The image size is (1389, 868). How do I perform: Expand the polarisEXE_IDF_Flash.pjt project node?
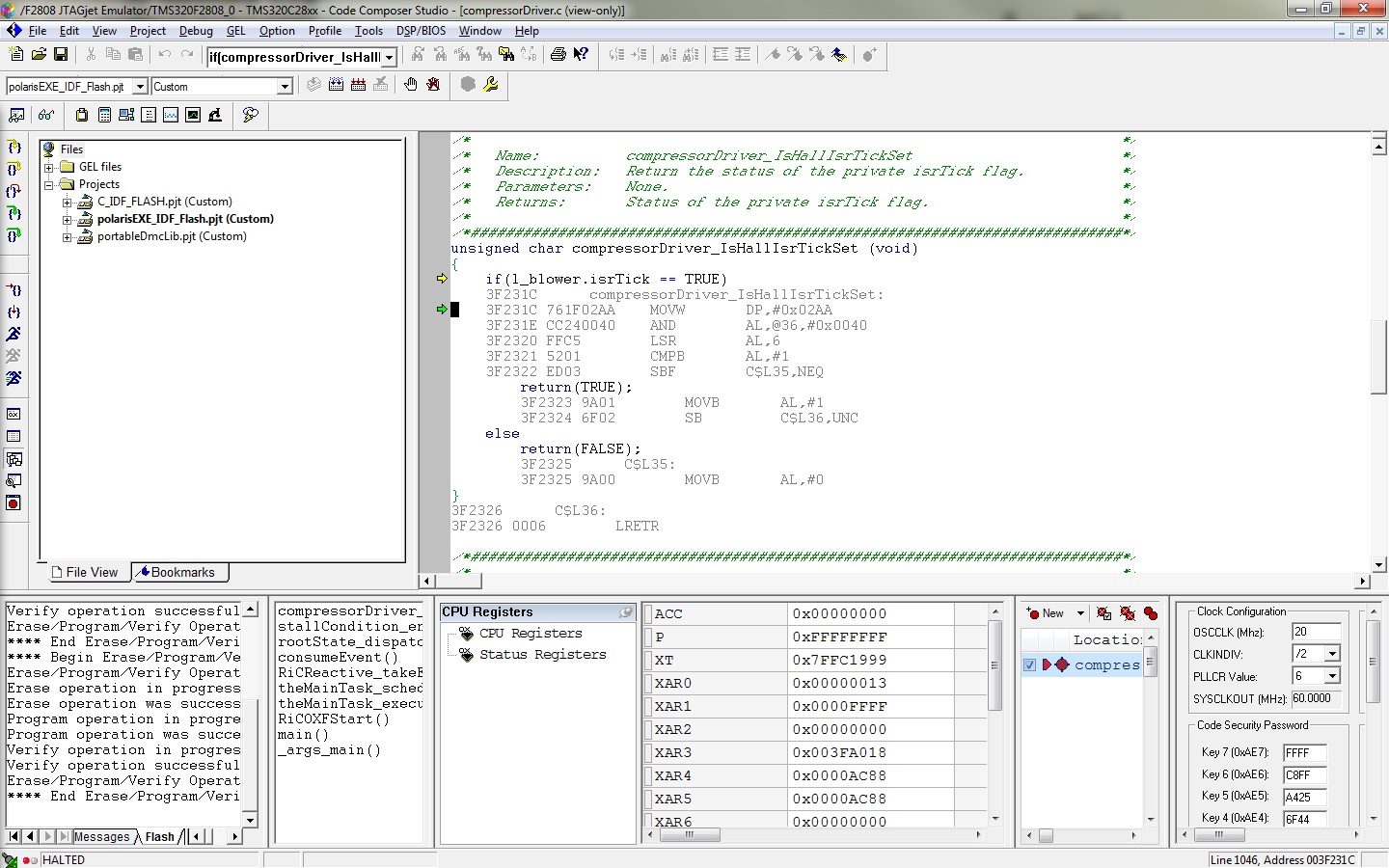(66, 219)
